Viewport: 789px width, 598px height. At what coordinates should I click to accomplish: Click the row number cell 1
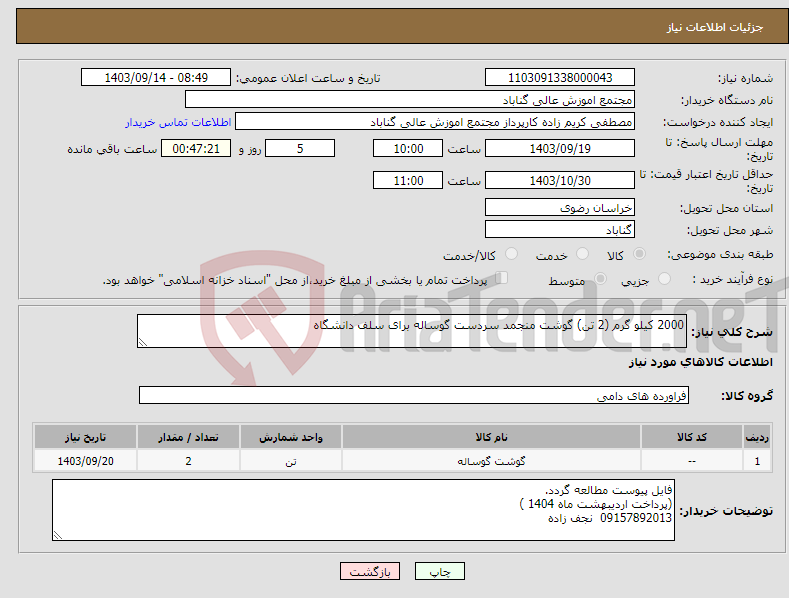pos(757,461)
